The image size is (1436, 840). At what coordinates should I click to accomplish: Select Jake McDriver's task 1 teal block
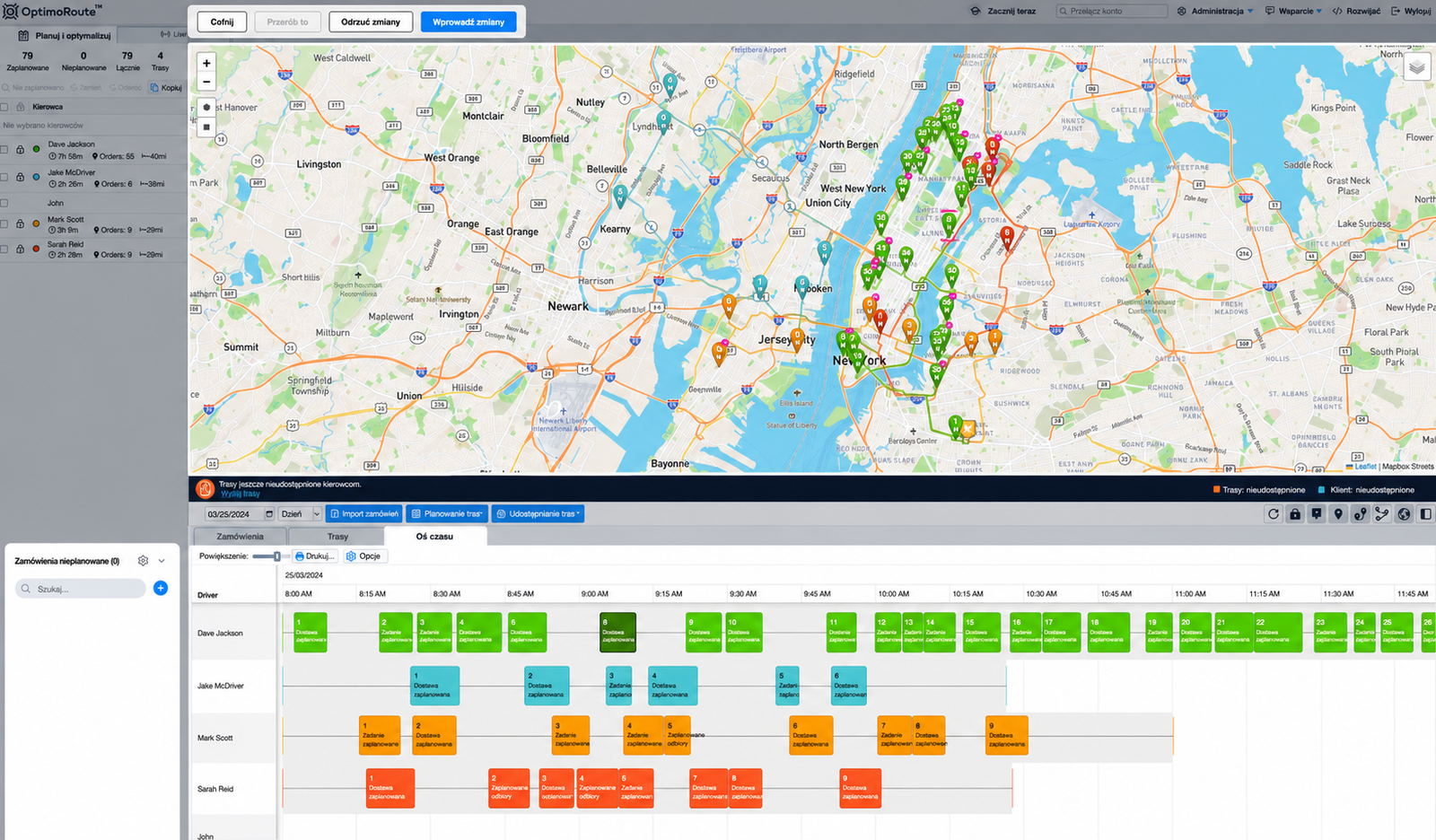tap(434, 686)
